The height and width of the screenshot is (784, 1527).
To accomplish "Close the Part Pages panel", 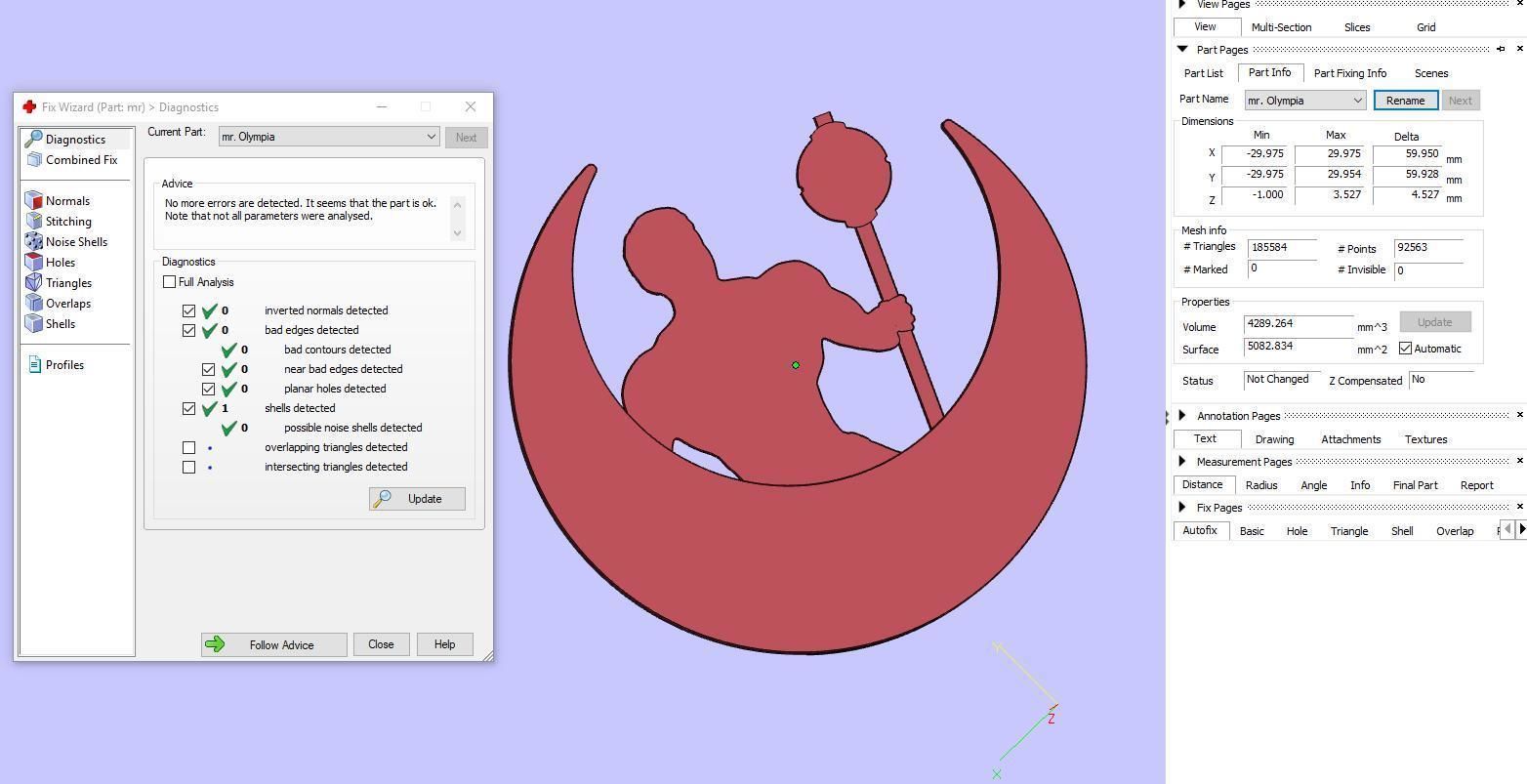I will [1520, 49].
